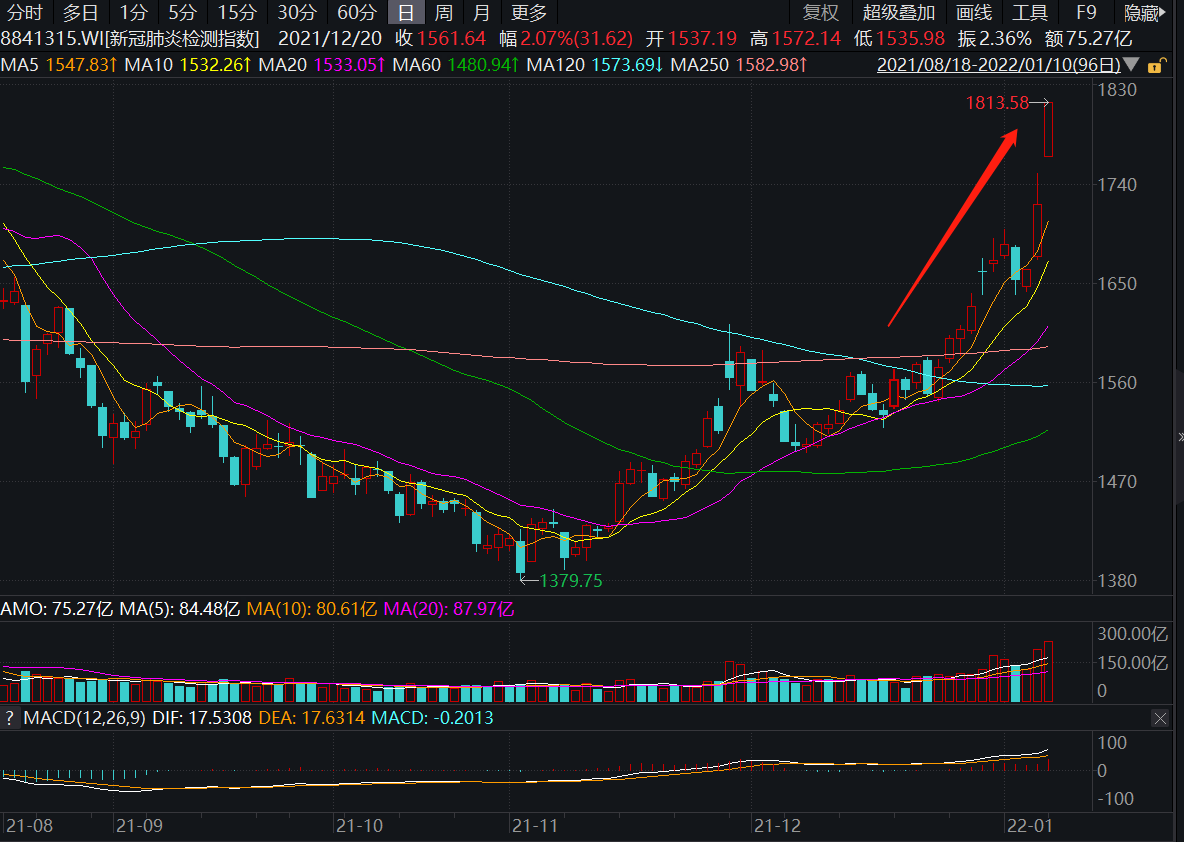Select the 多日 multi-day tab
This screenshot has height=842, width=1184.
[81, 13]
